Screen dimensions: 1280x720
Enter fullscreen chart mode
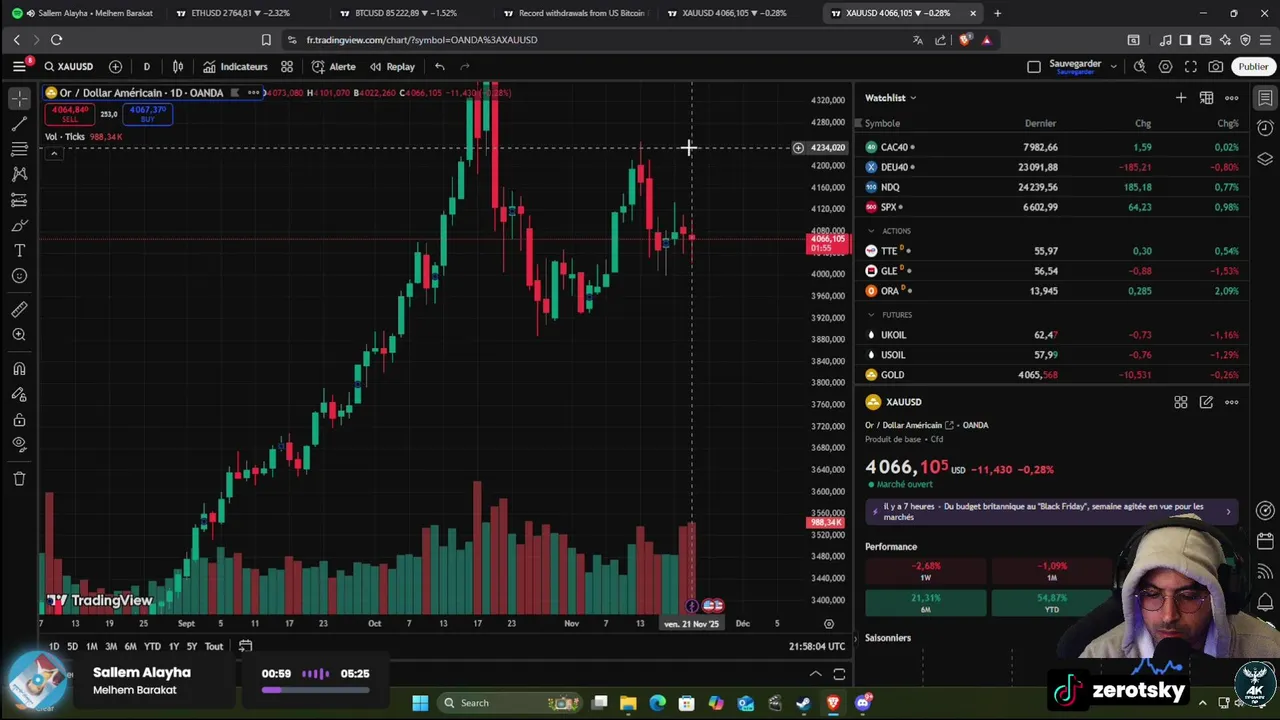coord(1190,67)
